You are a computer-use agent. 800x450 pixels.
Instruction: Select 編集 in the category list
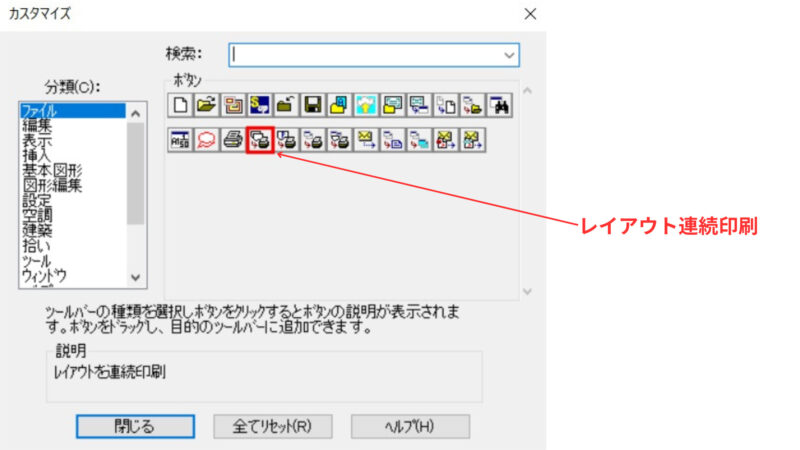(x=72, y=125)
